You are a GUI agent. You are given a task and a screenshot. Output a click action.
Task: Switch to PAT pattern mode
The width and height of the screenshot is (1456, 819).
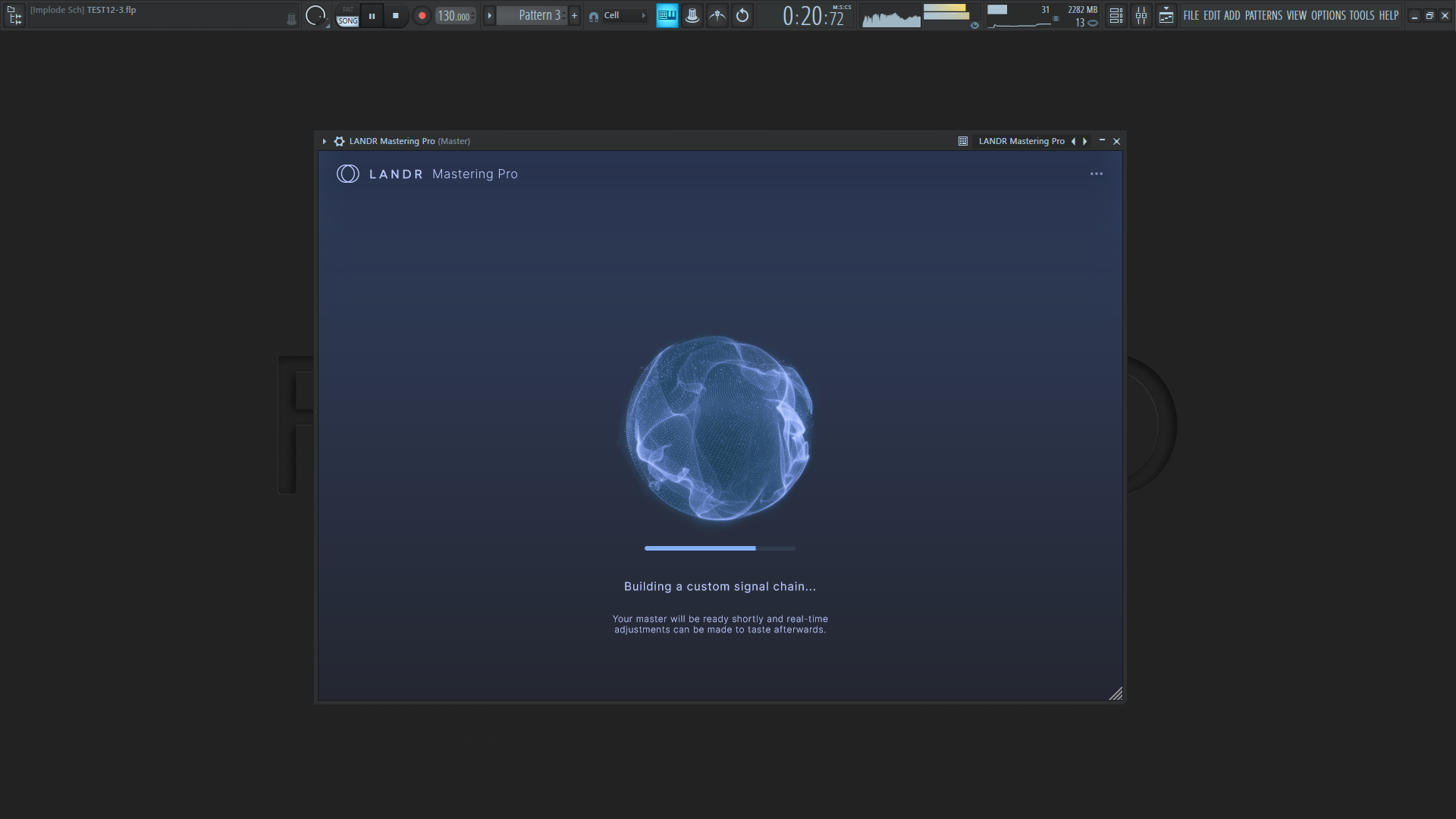point(347,9)
